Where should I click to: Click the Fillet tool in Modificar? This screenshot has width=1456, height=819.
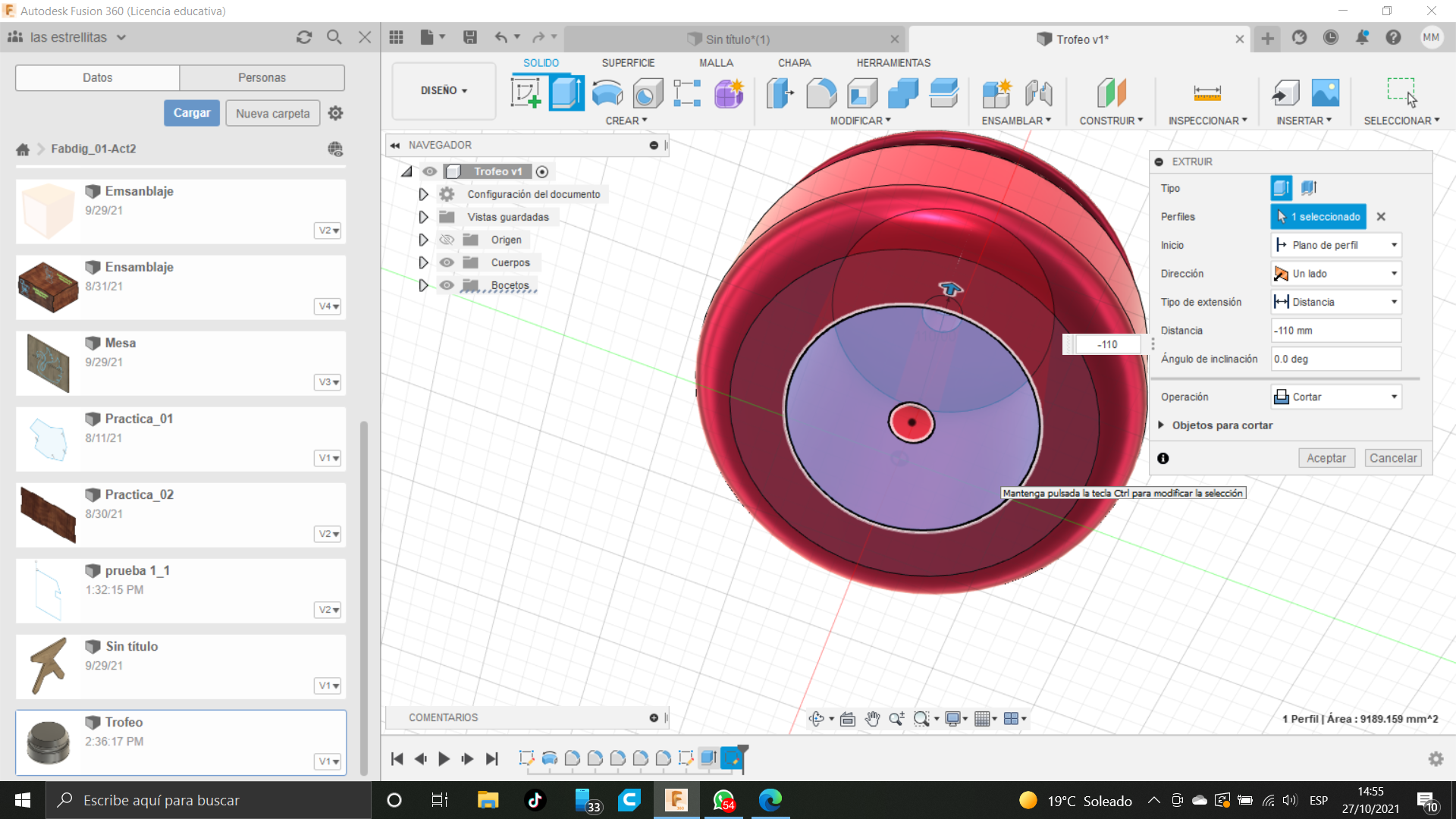(821, 93)
